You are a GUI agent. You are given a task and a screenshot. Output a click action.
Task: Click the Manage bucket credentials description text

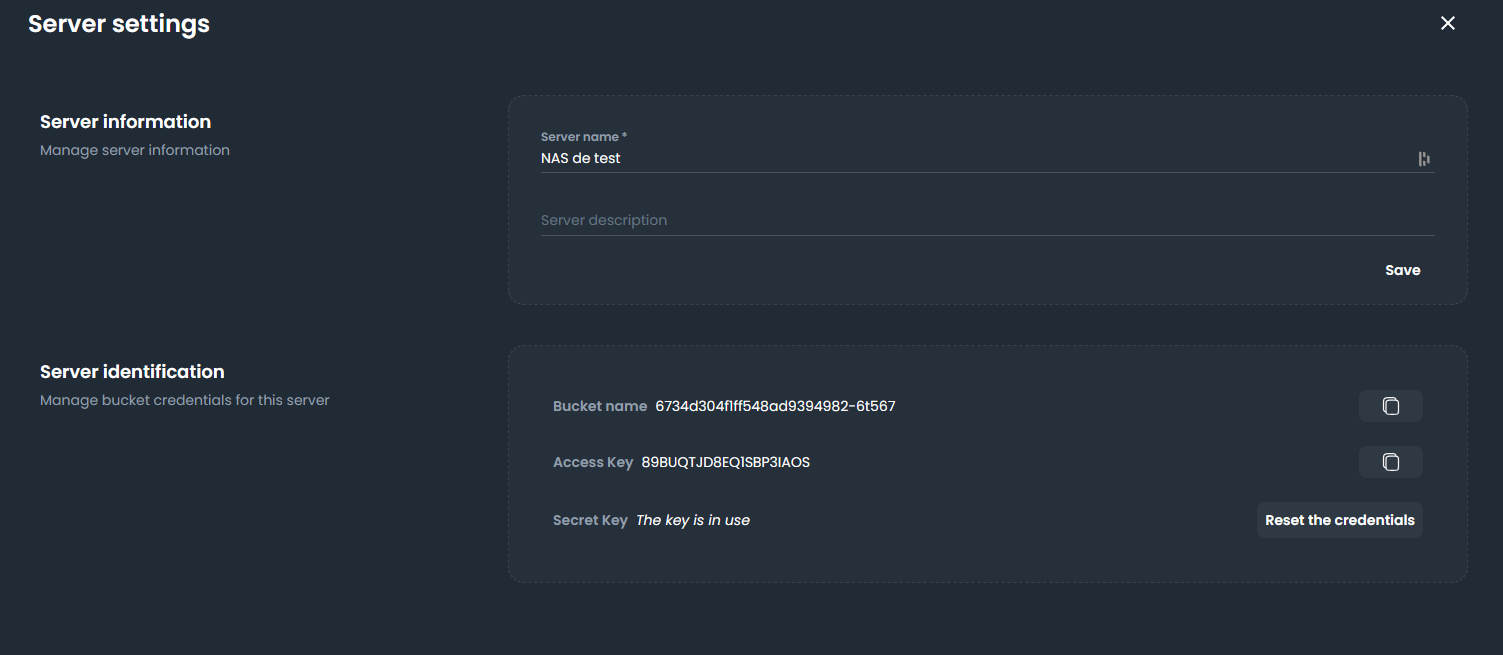point(184,399)
